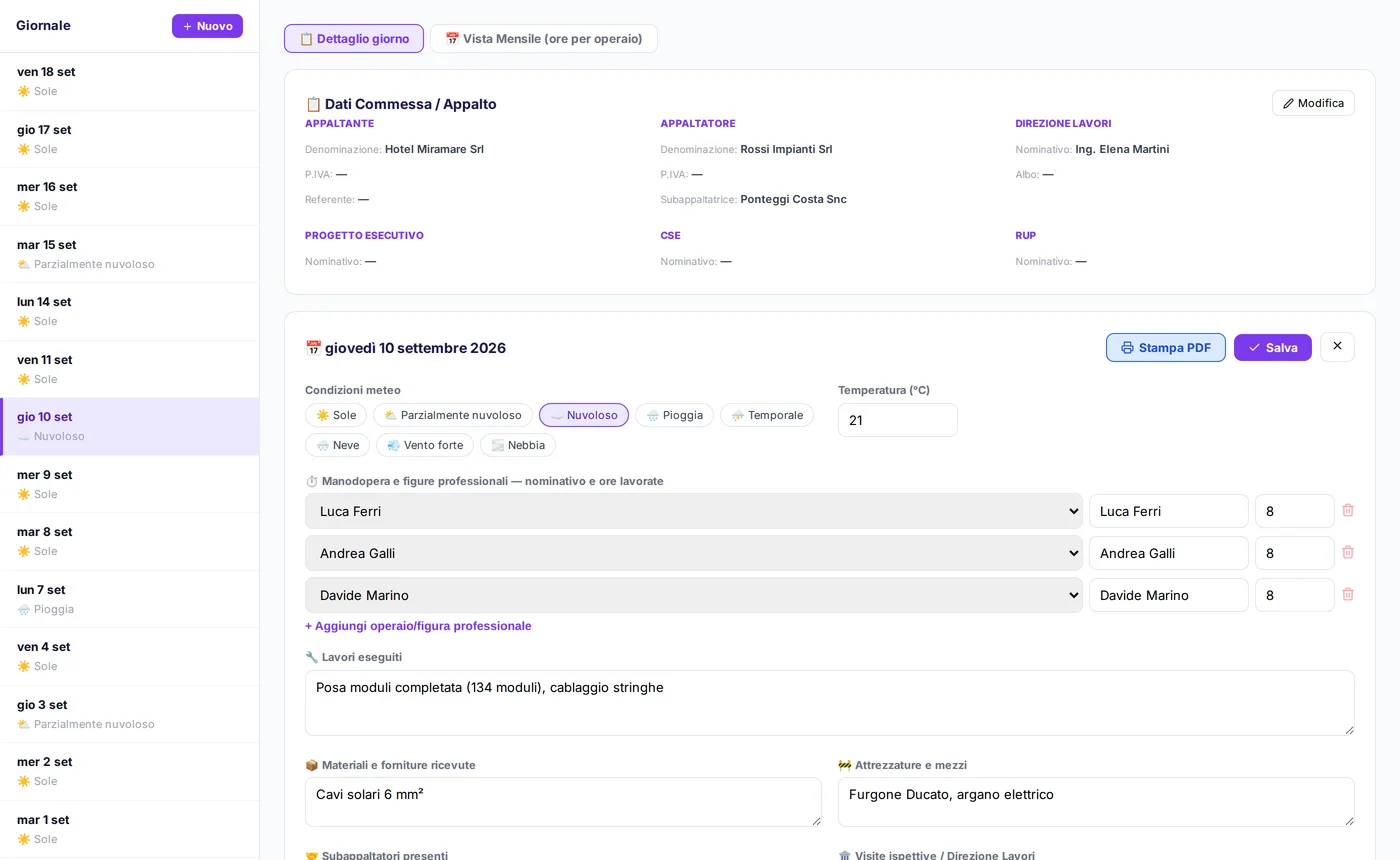Select Parzialmente nuvoloso weather chip
The width and height of the screenshot is (1400, 860).
click(453, 415)
